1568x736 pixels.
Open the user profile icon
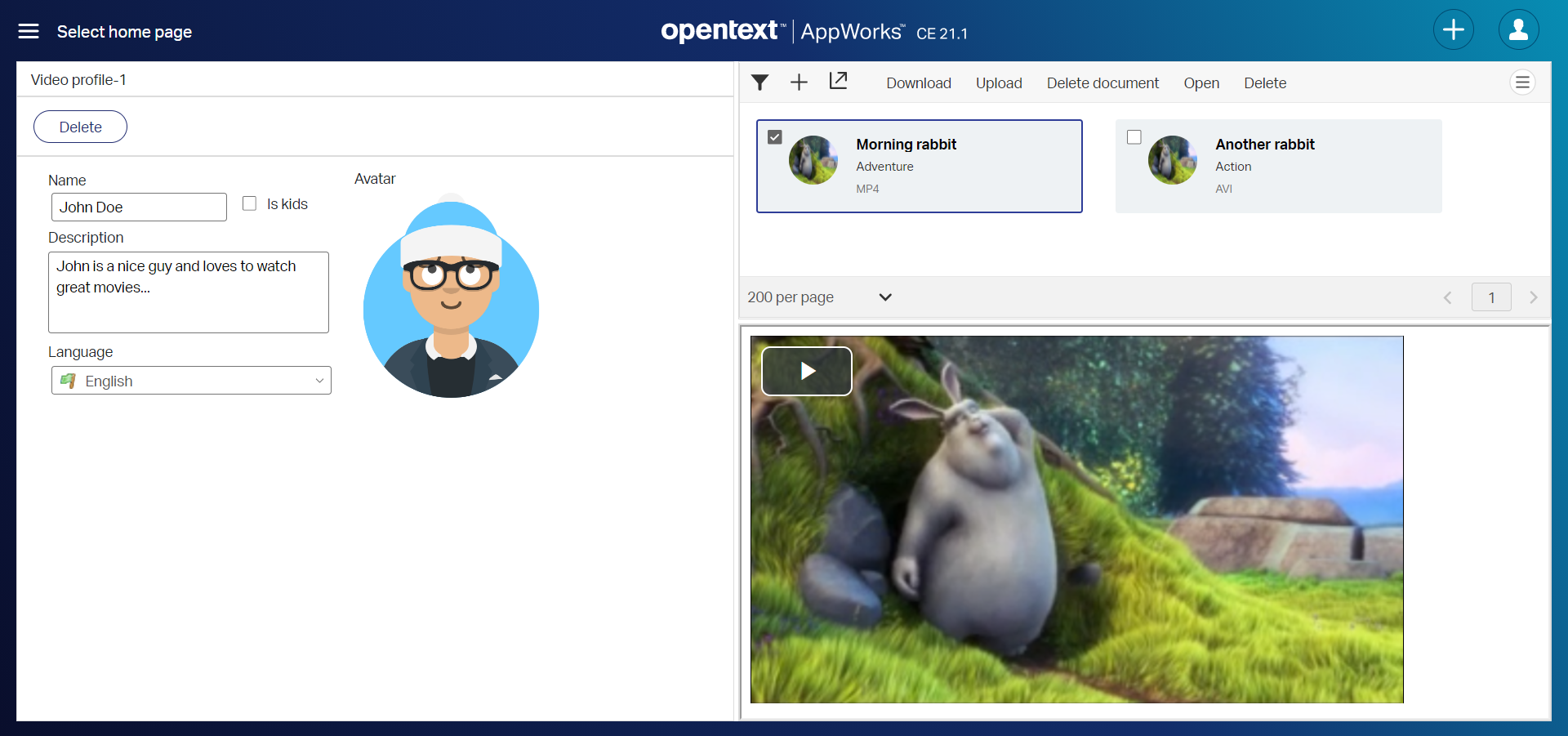[x=1518, y=30]
